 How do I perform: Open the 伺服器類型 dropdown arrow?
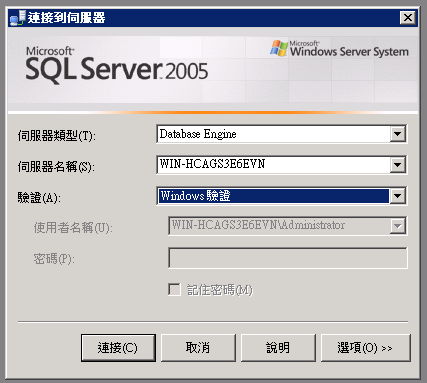398,134
